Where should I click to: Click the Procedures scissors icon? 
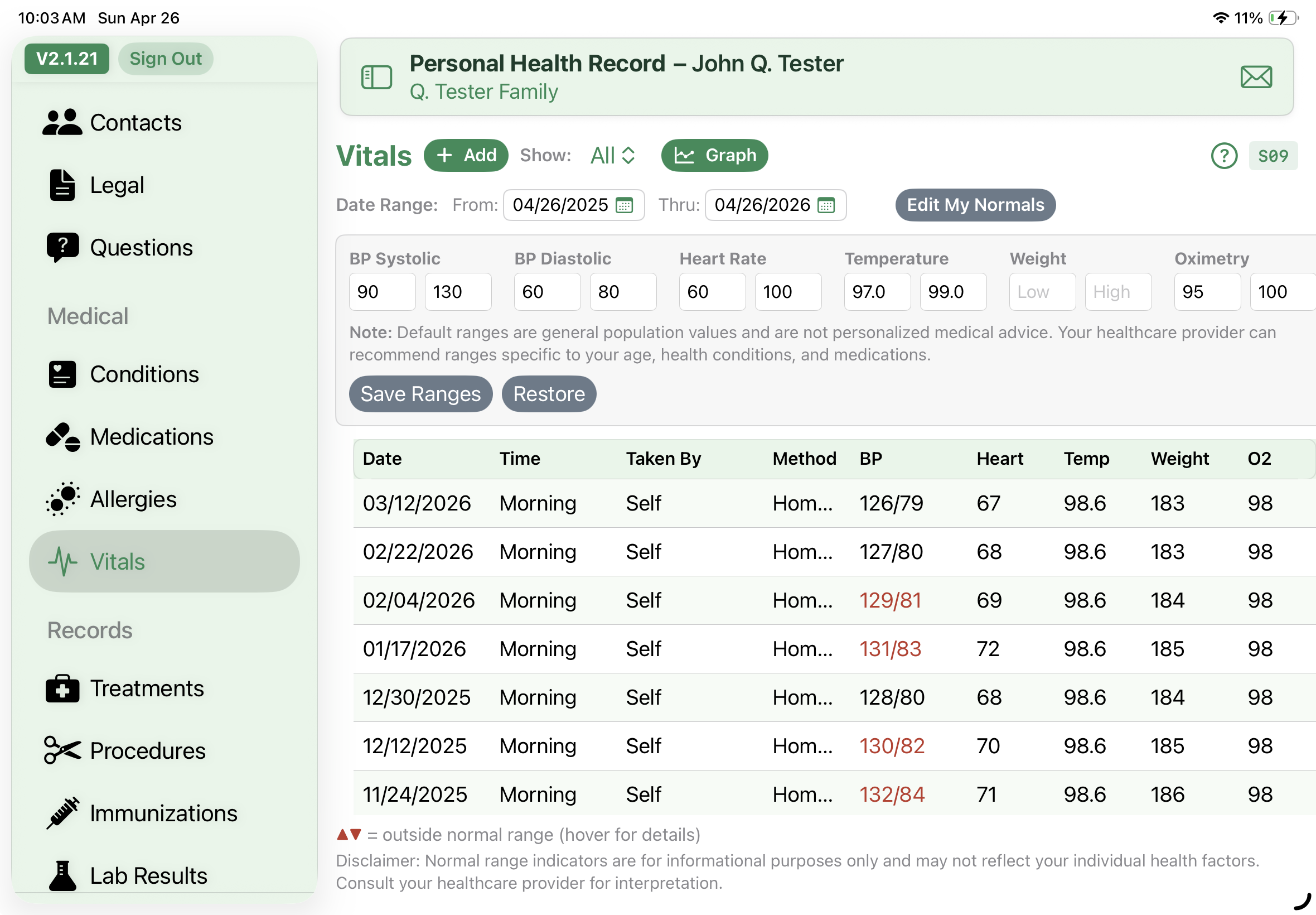[x=62, y=750]
